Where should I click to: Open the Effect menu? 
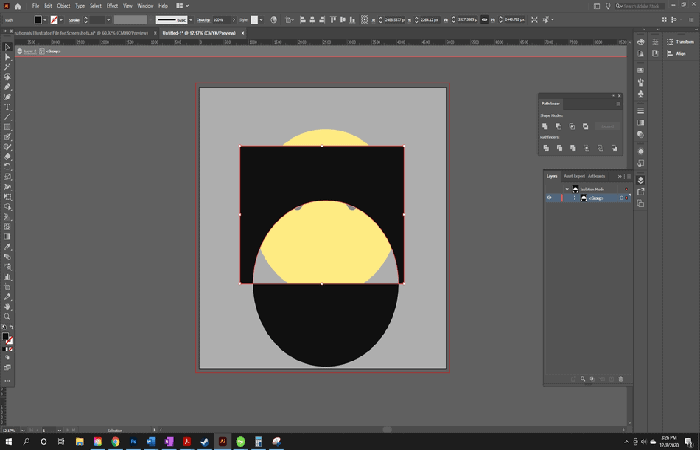point(112,6)
